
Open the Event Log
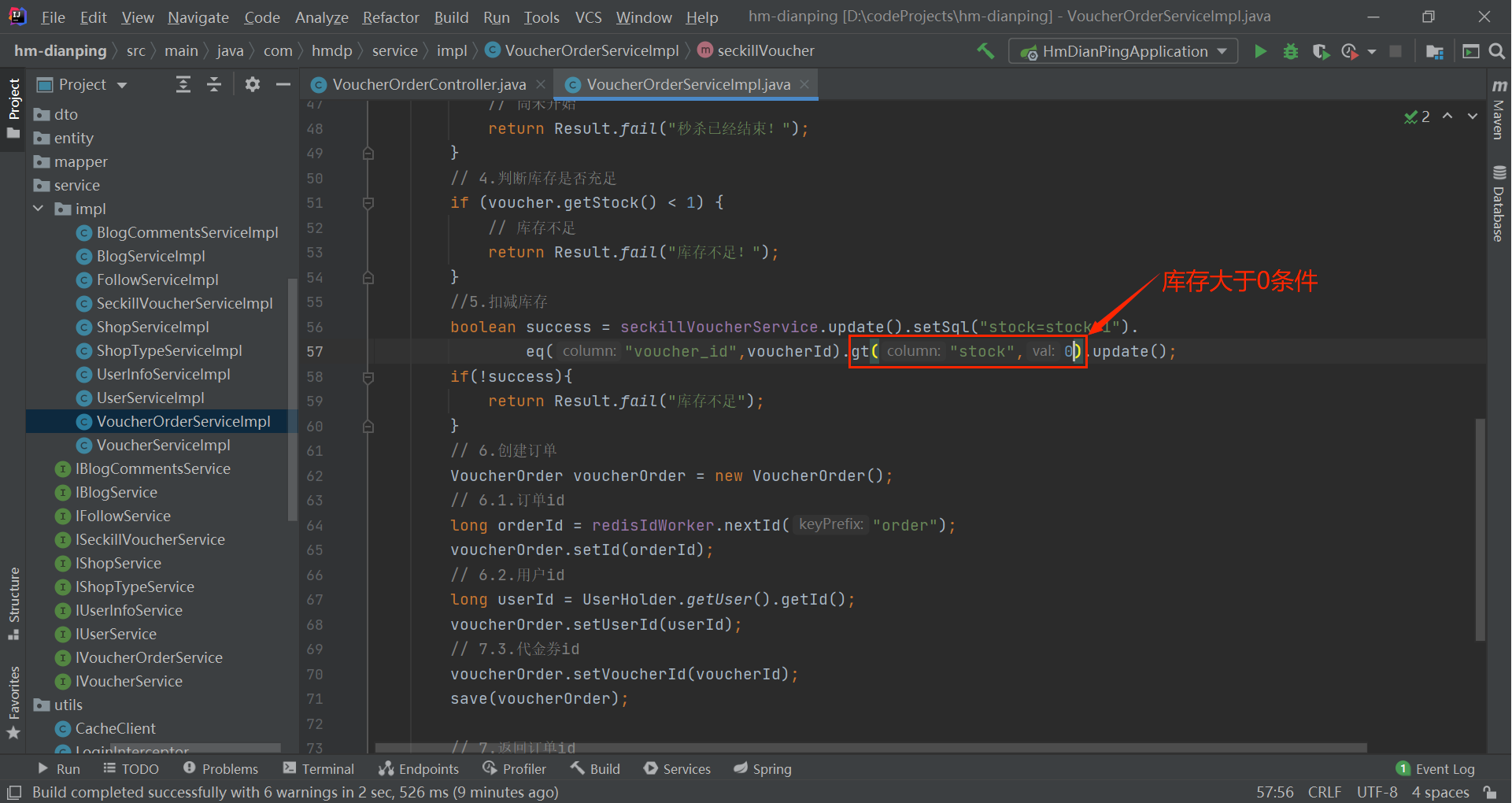(1436, 769)
